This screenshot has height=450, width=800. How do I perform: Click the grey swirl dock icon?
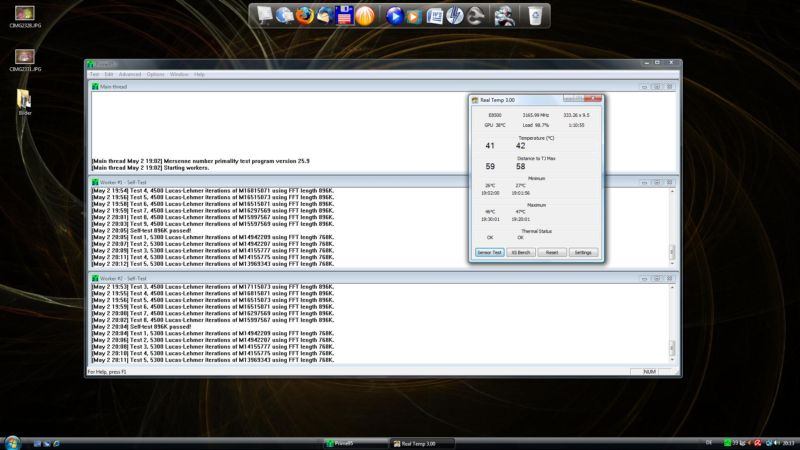475,16
